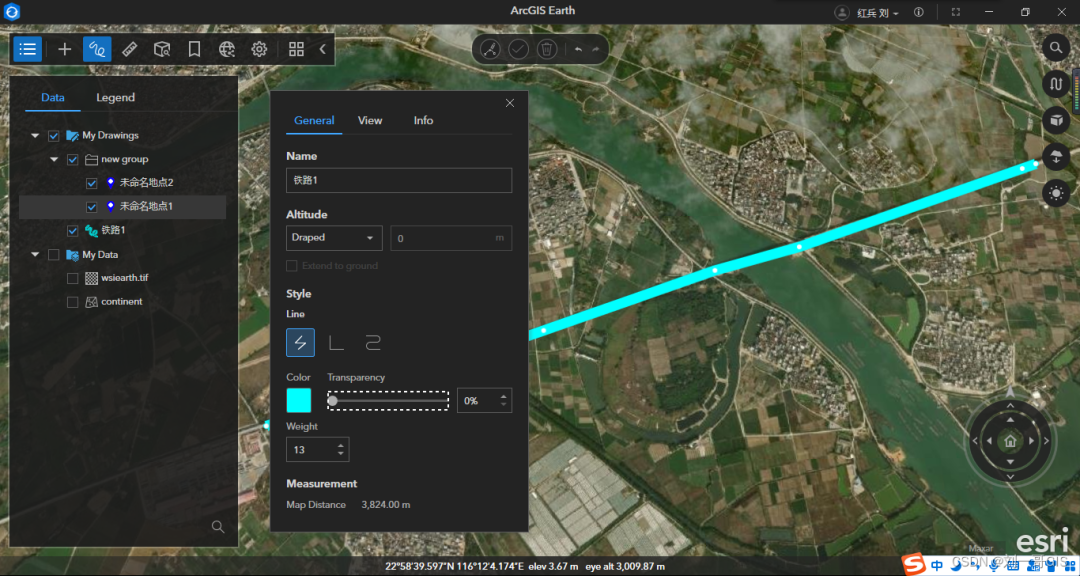Collapse the toolbar with the chevron arrow
This screenshot has width=1080, height=576.
click(322, 49)
